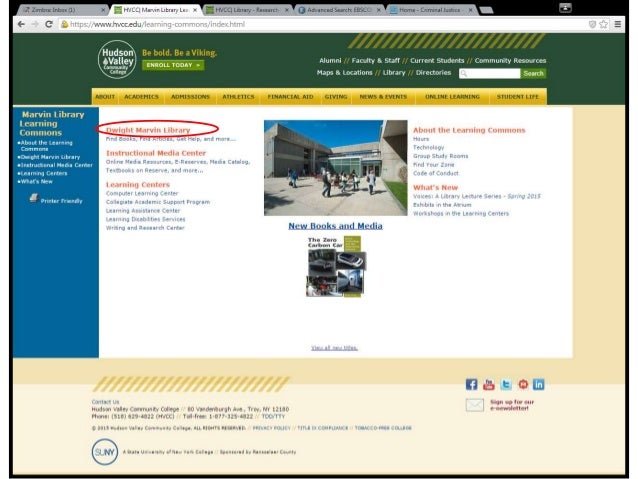Open Collegiate Academic Support Program link
The image size is (638, 479).
click(158, 202)
